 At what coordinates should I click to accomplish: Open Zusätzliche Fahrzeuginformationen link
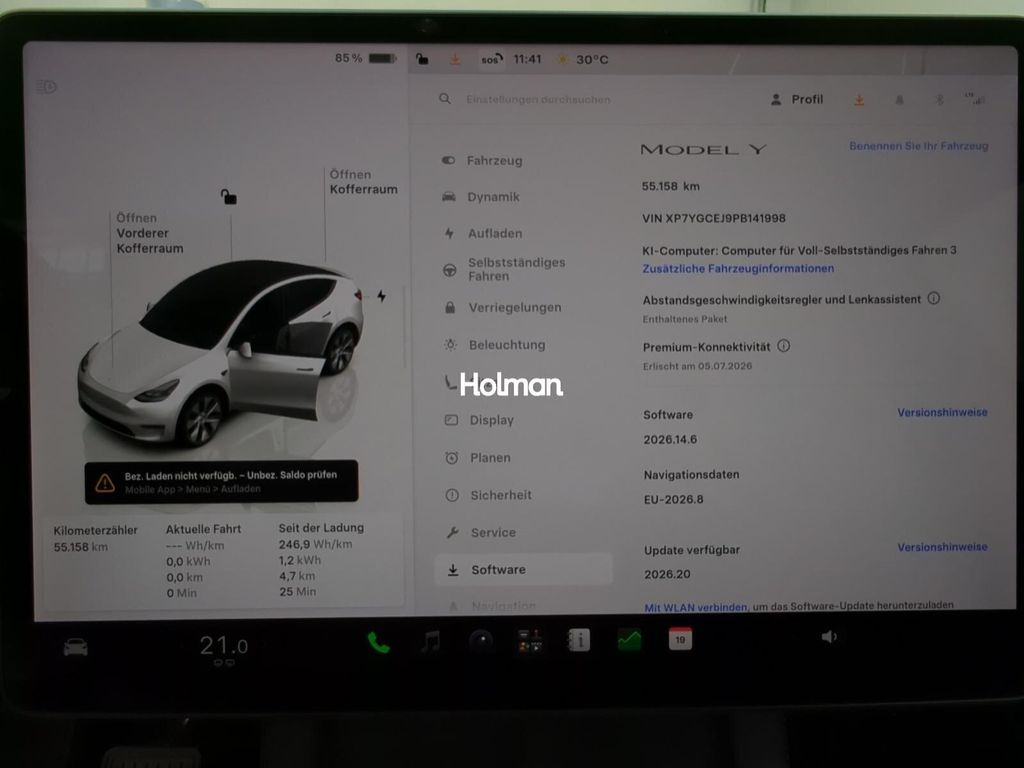click(738, 268)
